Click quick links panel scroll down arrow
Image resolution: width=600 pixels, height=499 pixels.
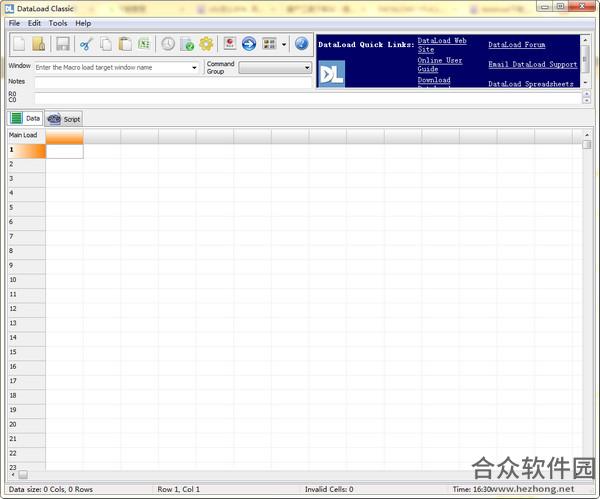tap(585, 83)
